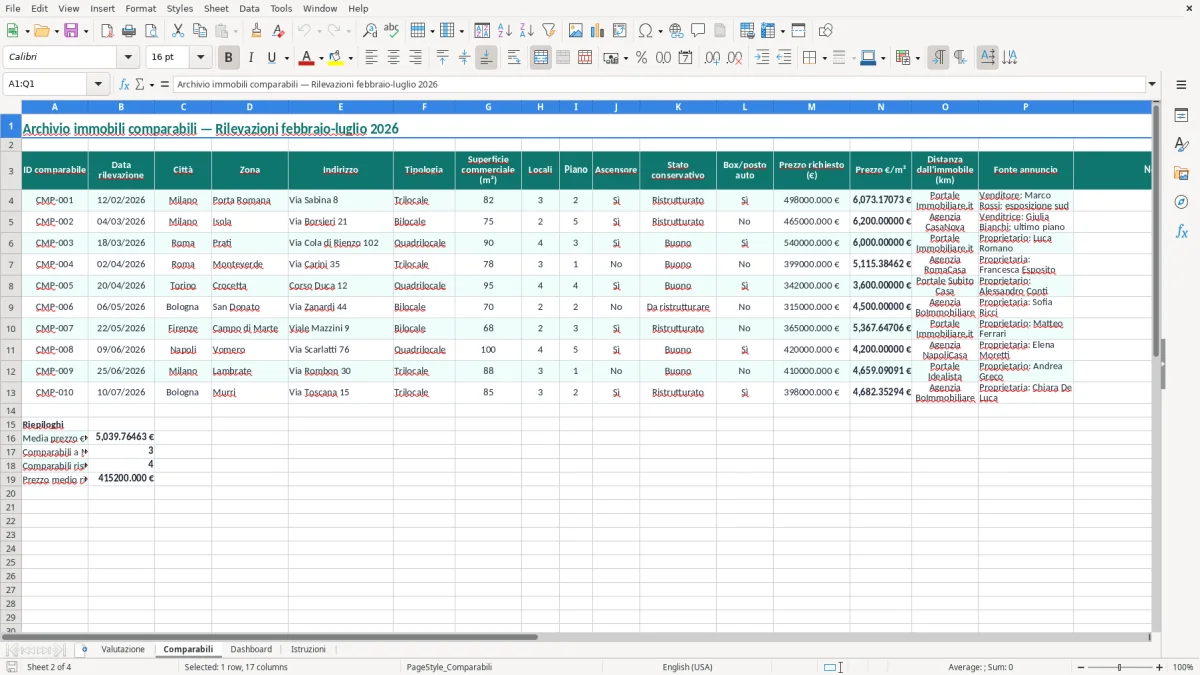Click the Add Decimal Place icon
The height and width of the screenshot is (675, 1200).
[x=712, y=58]
